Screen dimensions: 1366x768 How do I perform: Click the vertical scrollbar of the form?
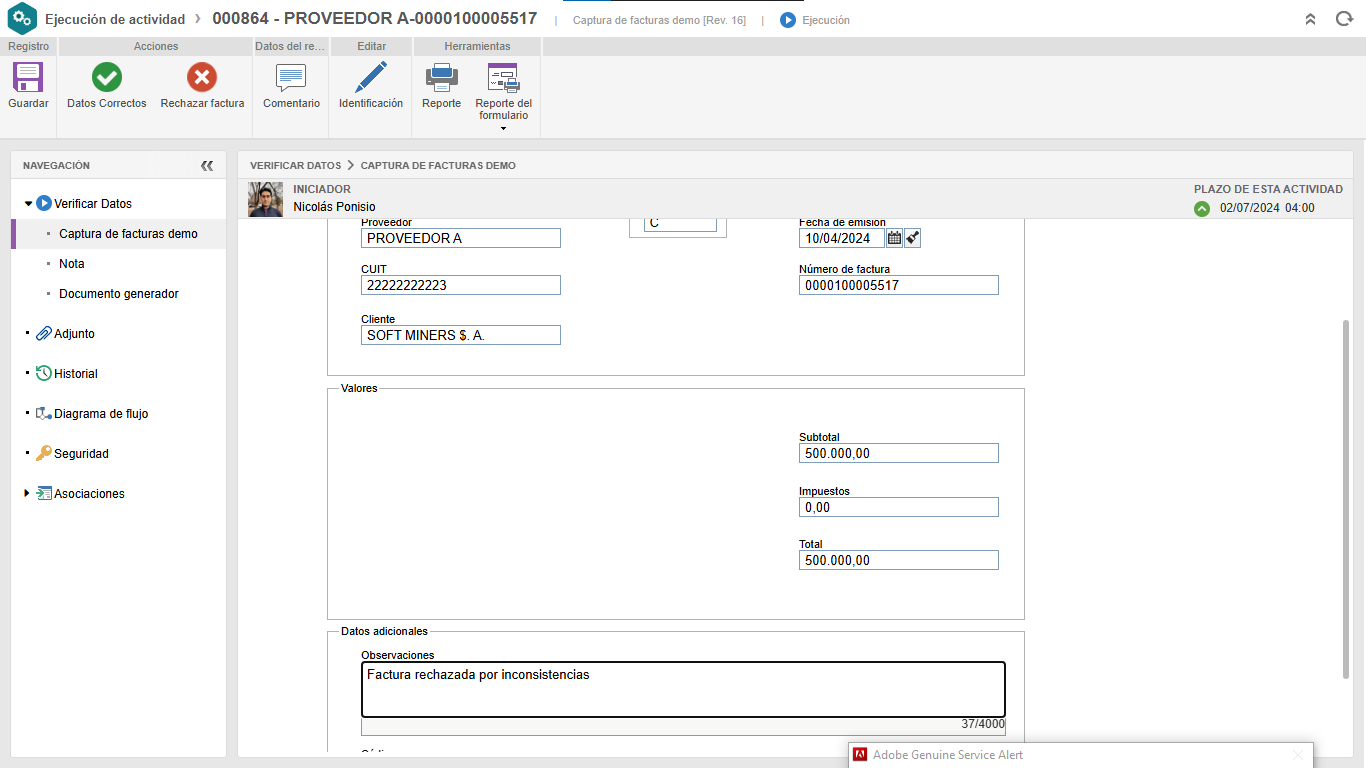point(1345,500)
